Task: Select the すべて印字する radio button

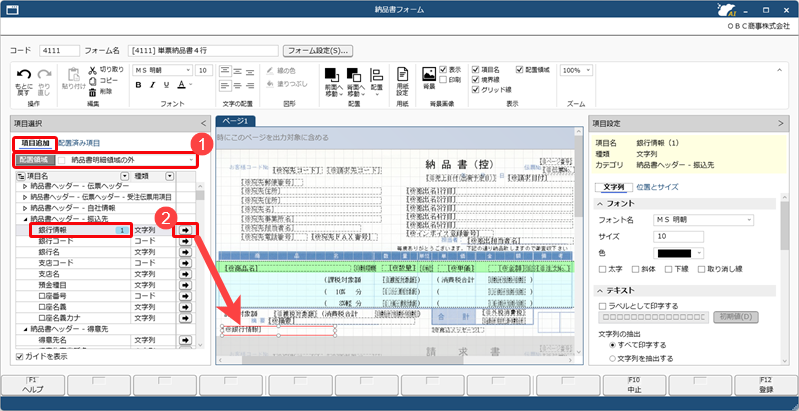Action: click(612, 345)
